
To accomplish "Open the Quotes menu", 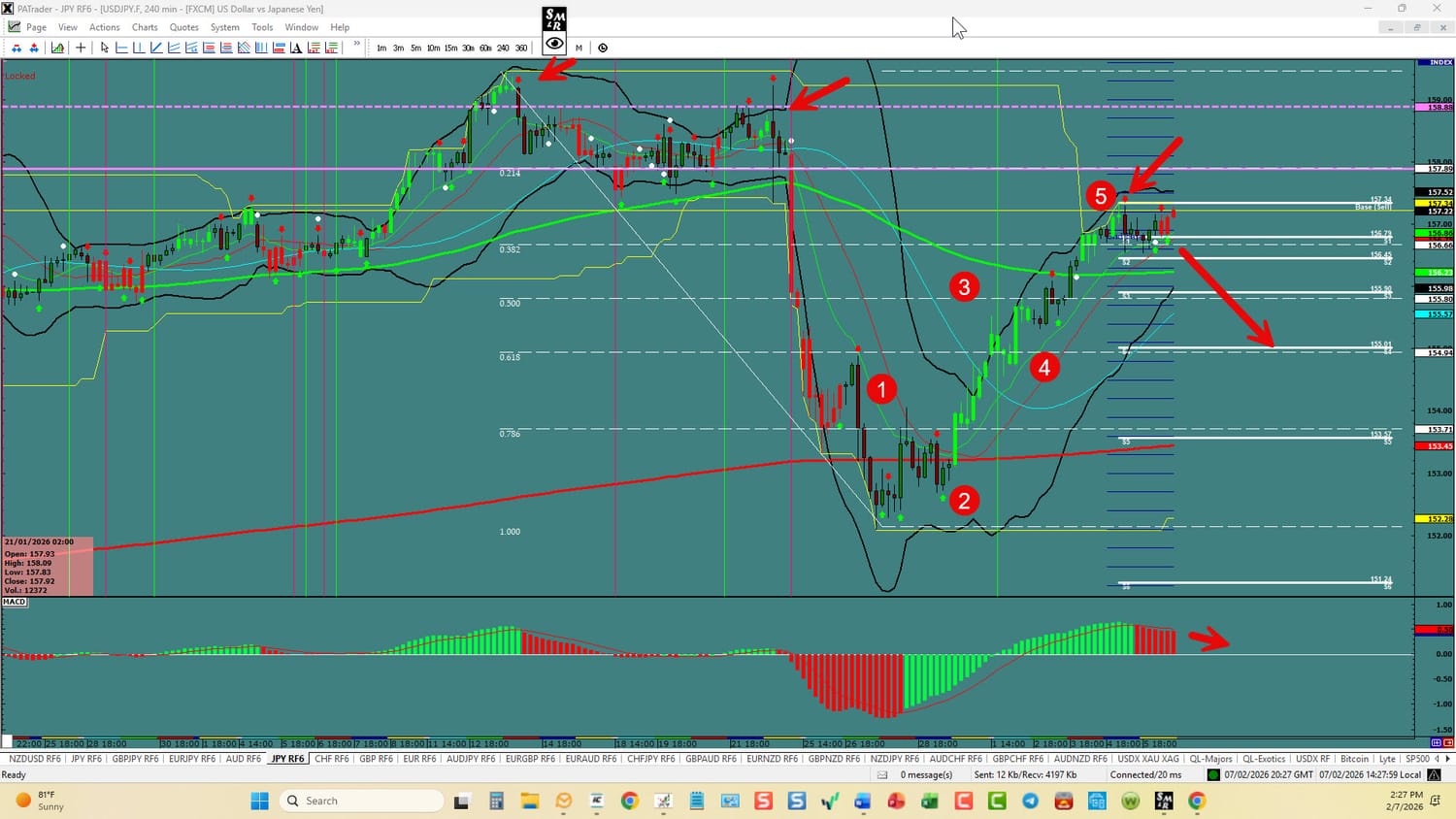I will (183, 27).
